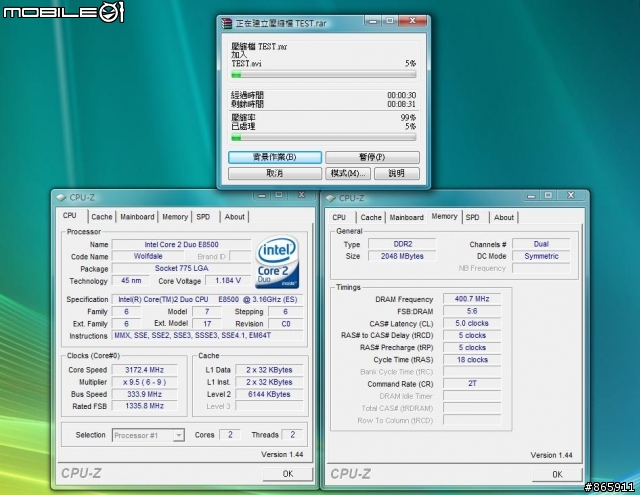Click the WinRAR icon in the TEST.rar title bar
640x495 pixels.
pyautogui.click(x=227, y=23)
